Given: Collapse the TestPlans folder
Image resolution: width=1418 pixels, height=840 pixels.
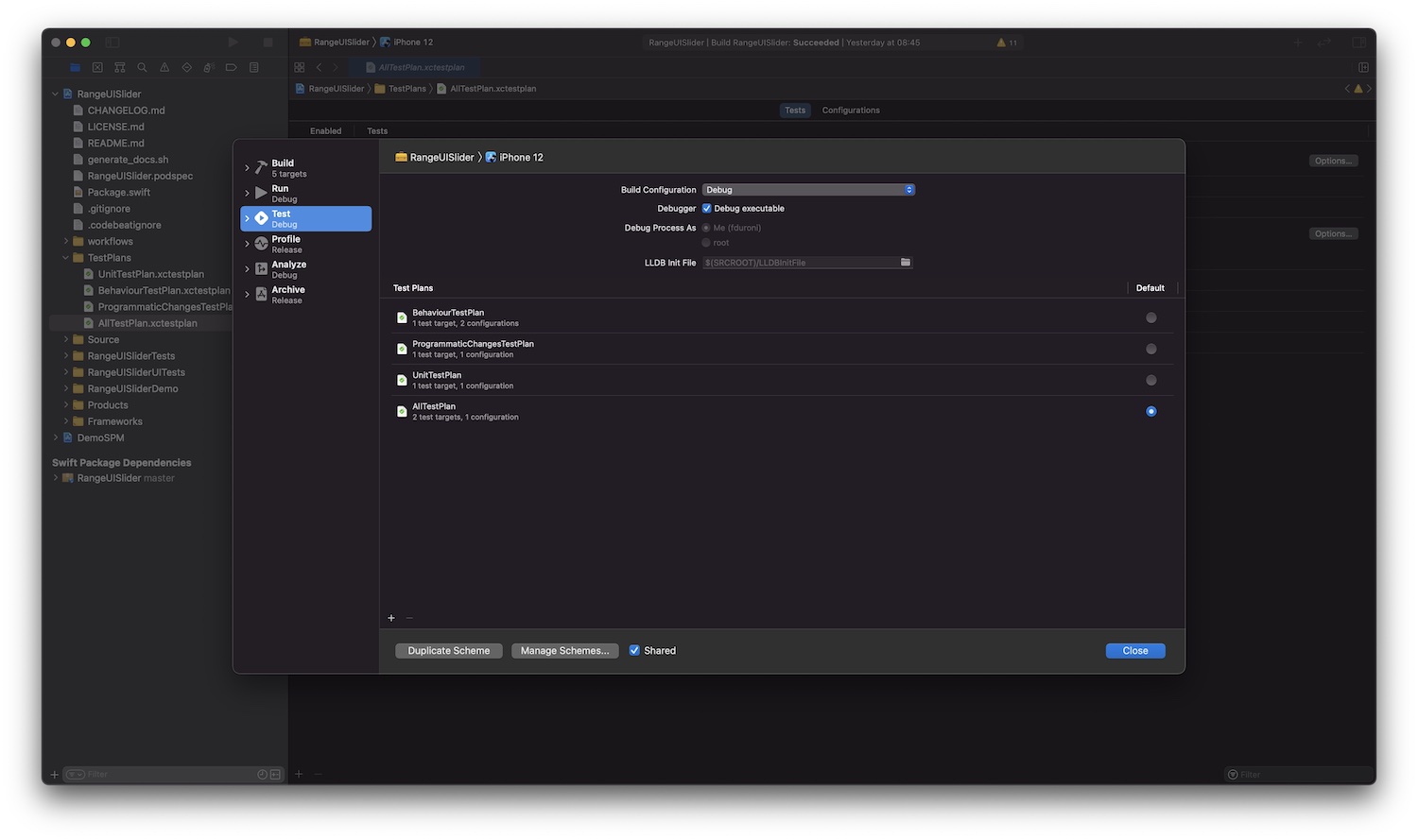Looking at the screenshot, I should coord(65,258).
